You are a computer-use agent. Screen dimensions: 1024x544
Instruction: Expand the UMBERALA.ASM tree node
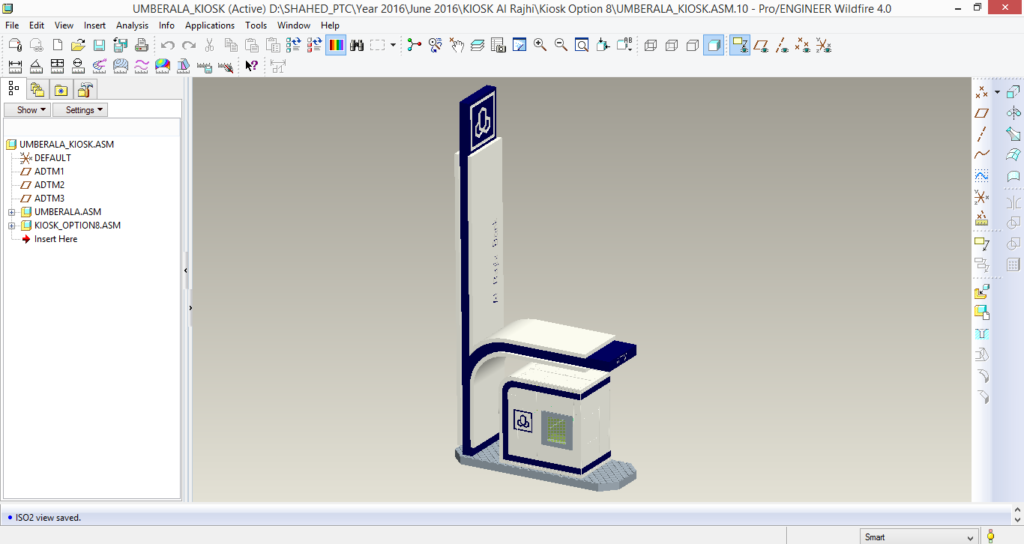coord(11,212)
